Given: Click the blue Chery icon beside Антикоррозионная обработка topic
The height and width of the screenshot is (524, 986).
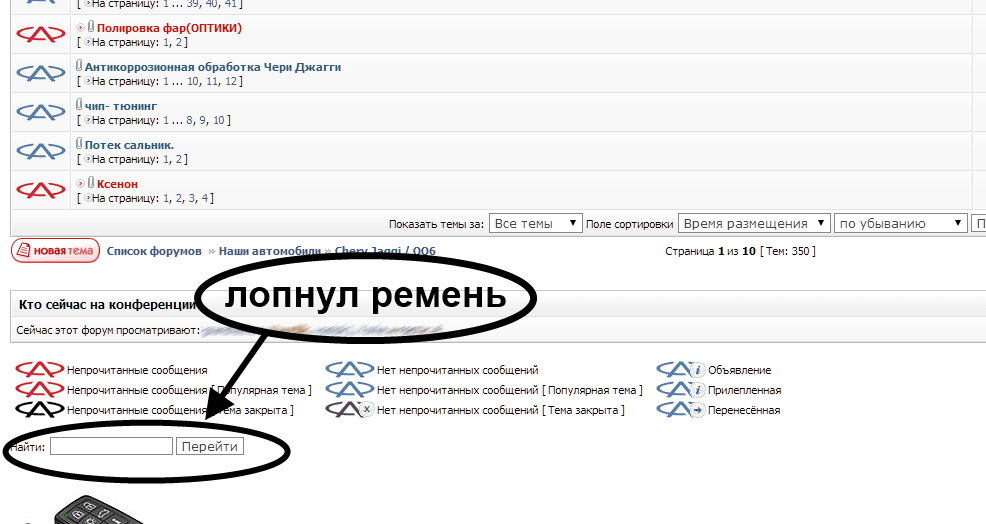Looking at the screenshot, I should (41, 73).
